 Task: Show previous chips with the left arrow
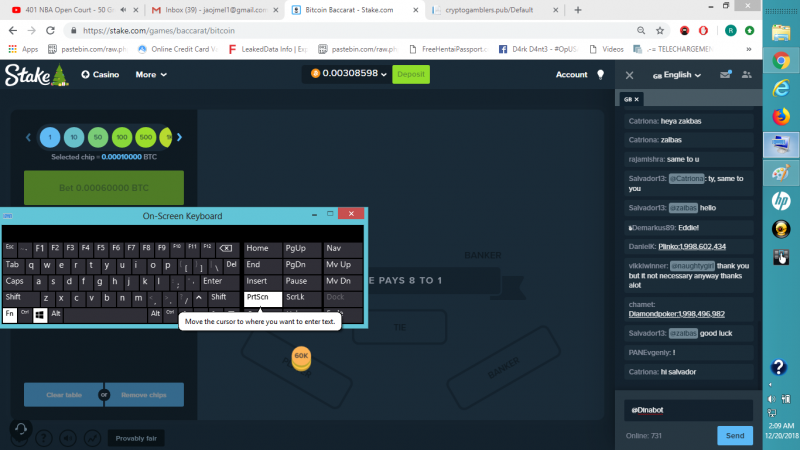click(29, 137)
